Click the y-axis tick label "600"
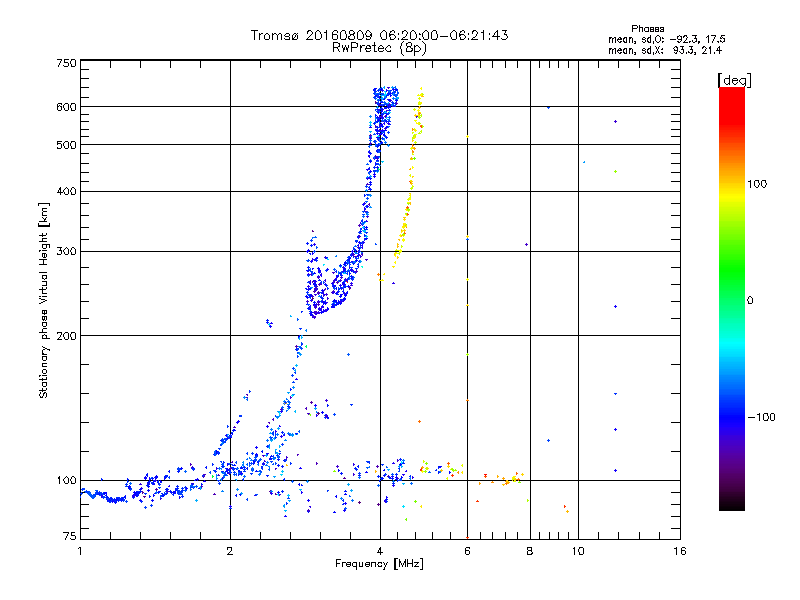Screen dimensions: 800x600 click(66, 107)
